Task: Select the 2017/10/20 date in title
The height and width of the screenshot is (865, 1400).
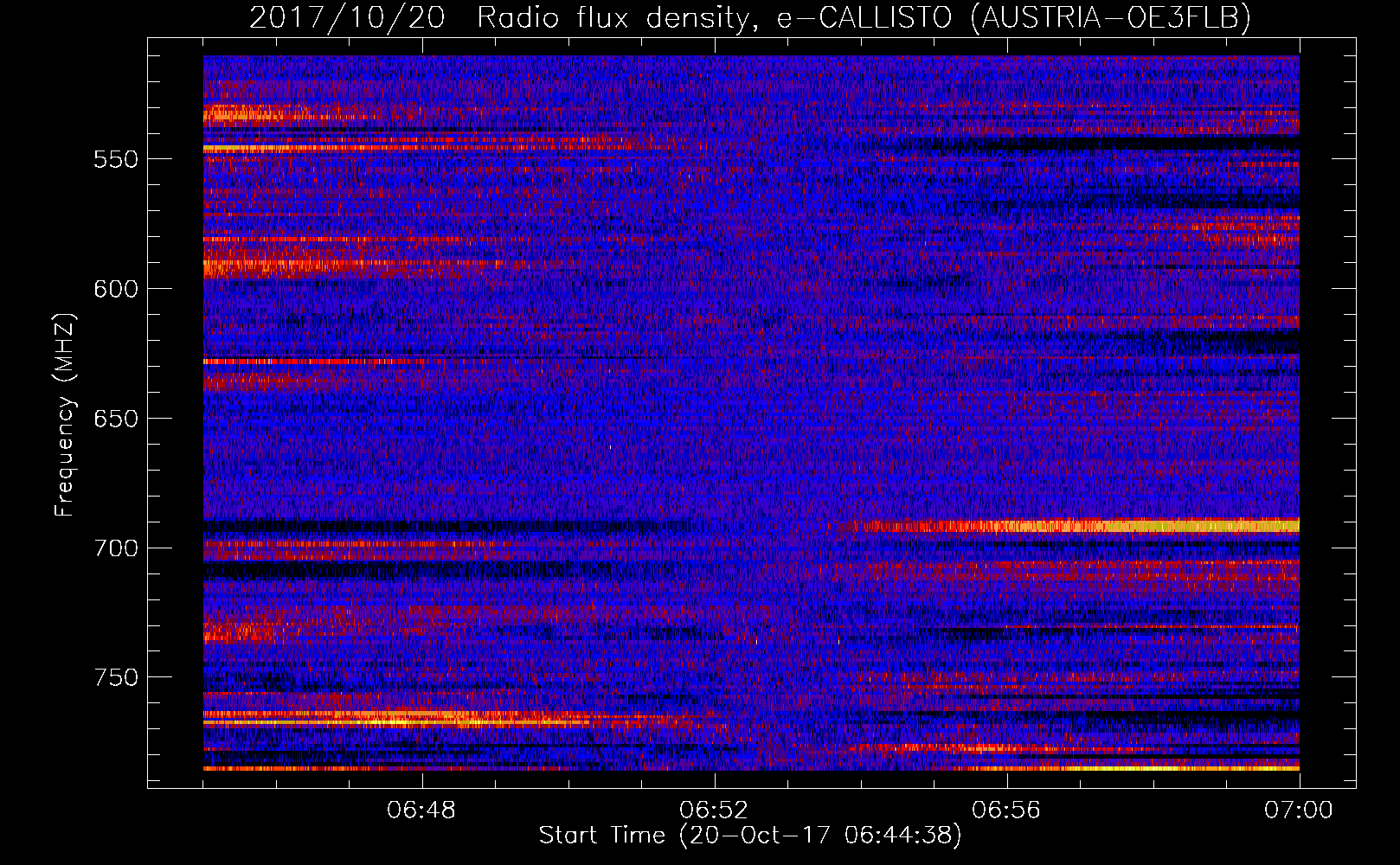Action: 347,17
